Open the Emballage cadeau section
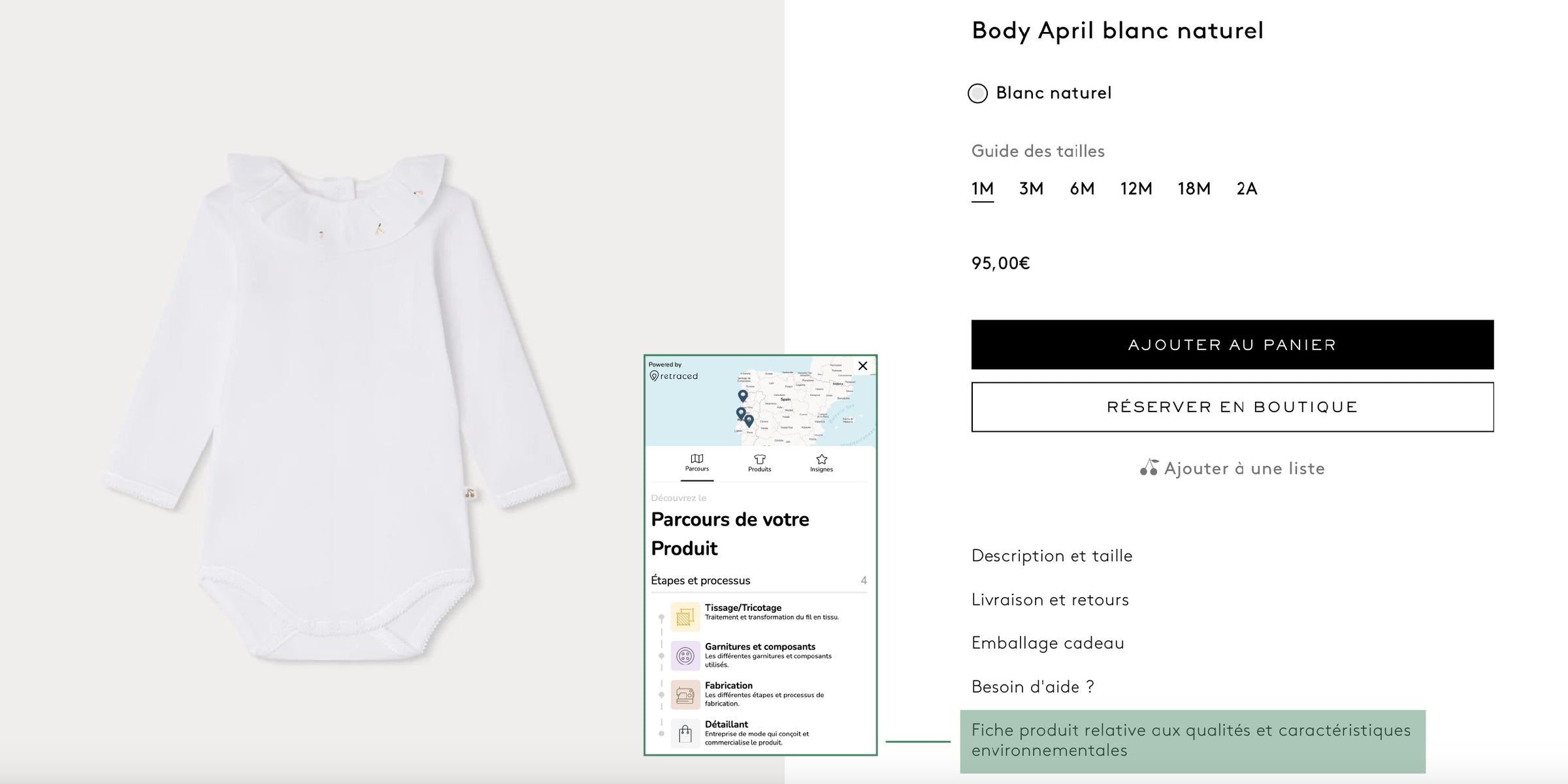The height and width of the screenshot is (784, 1568). coord(1047,643)
